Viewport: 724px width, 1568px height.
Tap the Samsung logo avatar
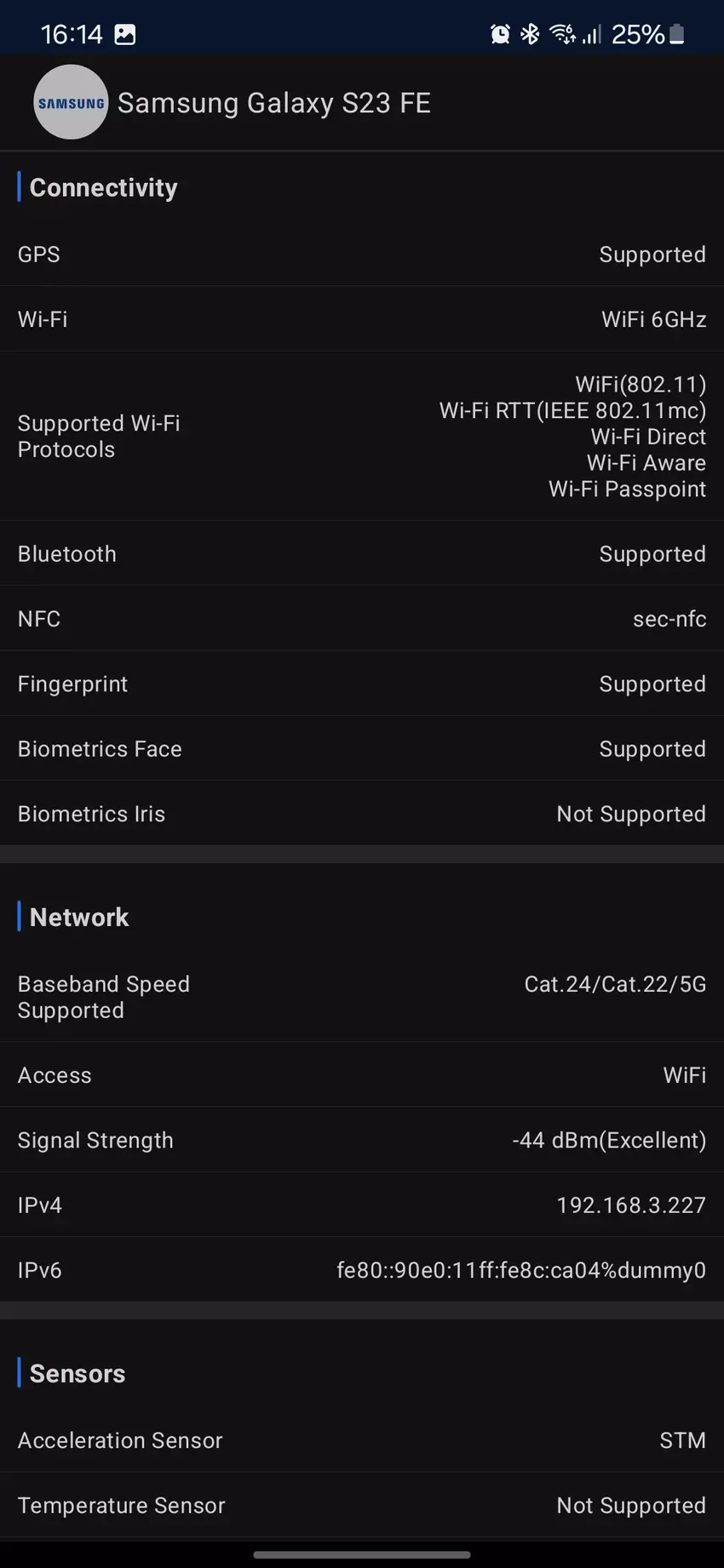pyautogui.click(x=71, y=103)
